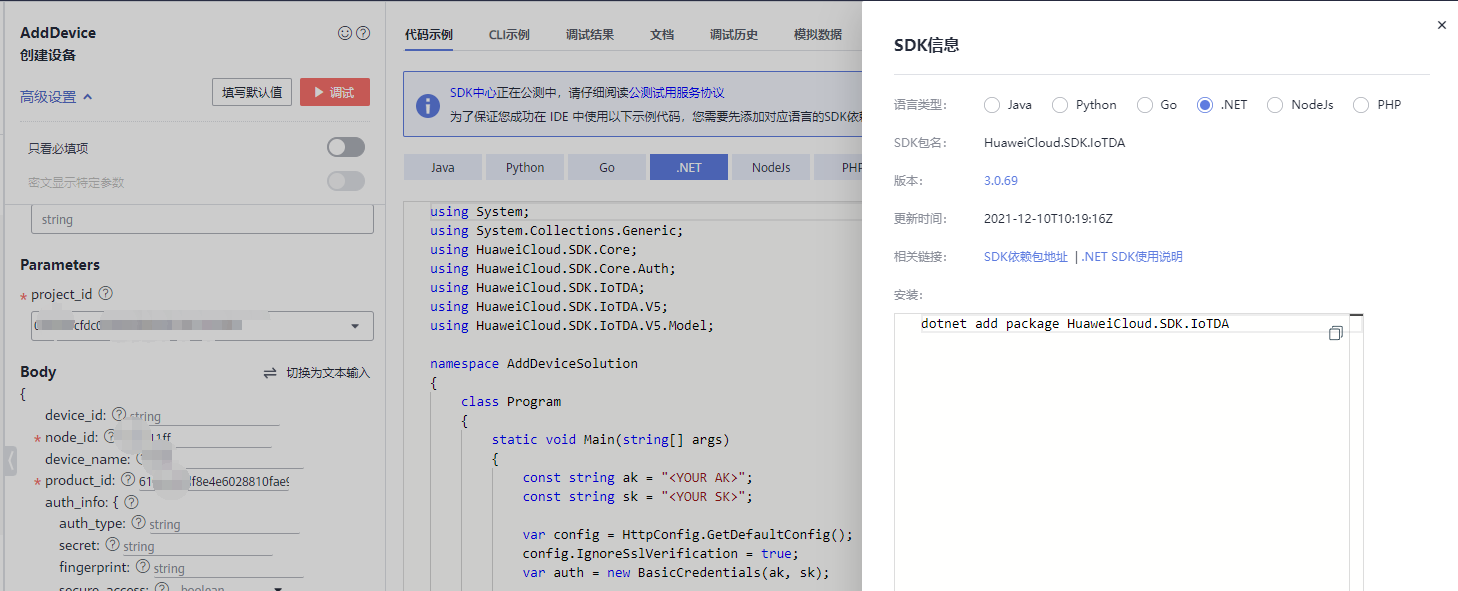The width and height of the screenshot is (1458, 591).
Task: Click the node_id input field
Action: 195,437
